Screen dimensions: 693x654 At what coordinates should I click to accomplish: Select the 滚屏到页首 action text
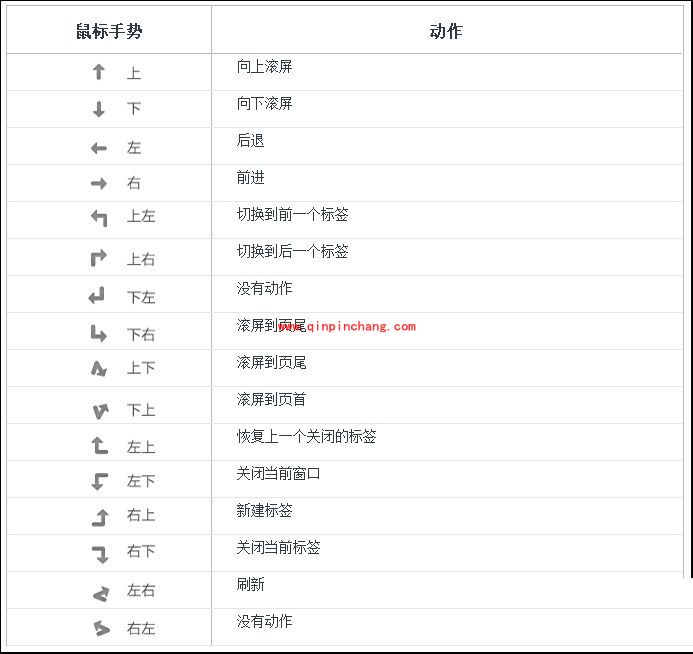271,399
